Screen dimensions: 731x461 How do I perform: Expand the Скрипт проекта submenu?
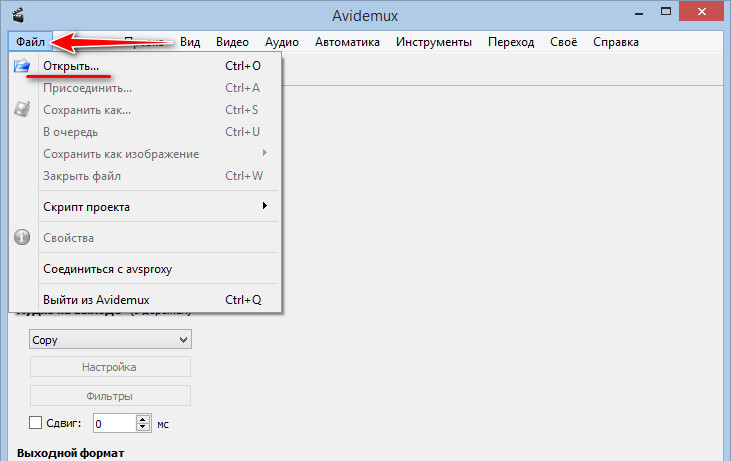coord(145,206)
